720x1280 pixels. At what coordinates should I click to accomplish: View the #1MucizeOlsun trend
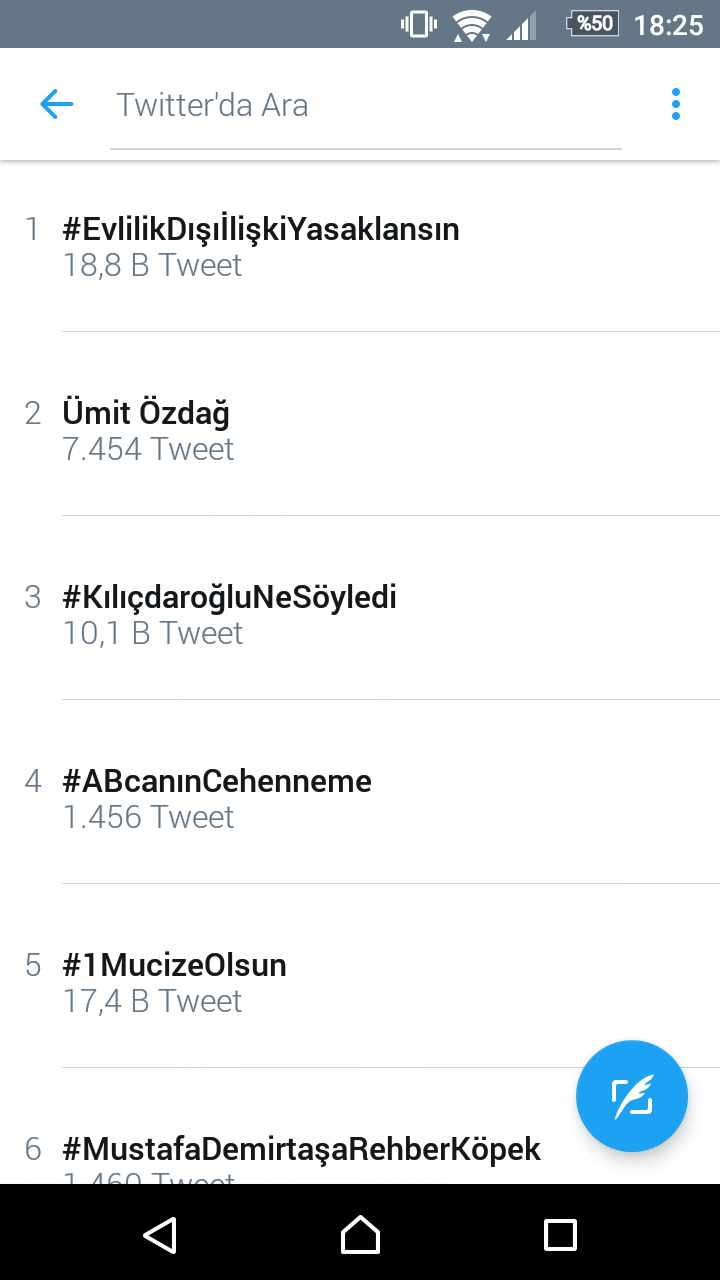click(x=175, y=965)
